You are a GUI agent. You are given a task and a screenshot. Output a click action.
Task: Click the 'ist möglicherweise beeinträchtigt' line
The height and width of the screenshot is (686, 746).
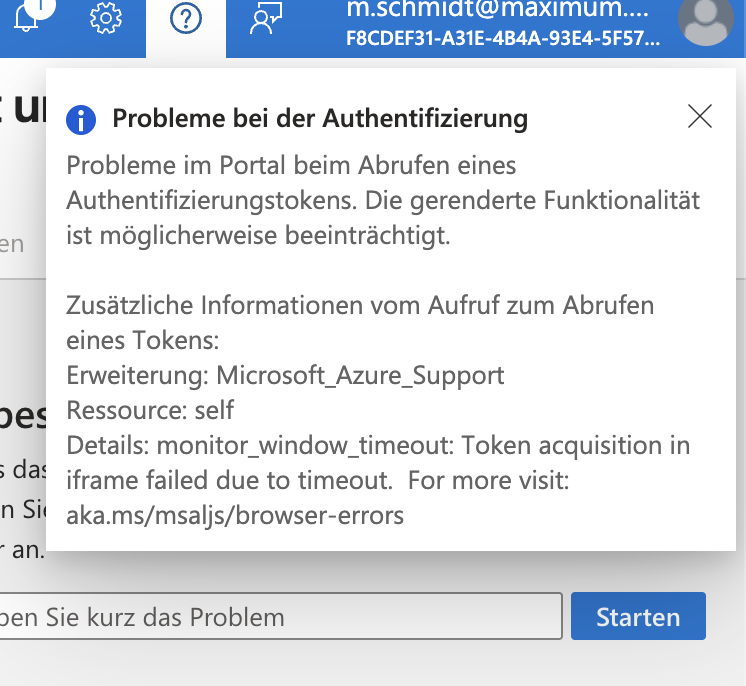(258, 235)
